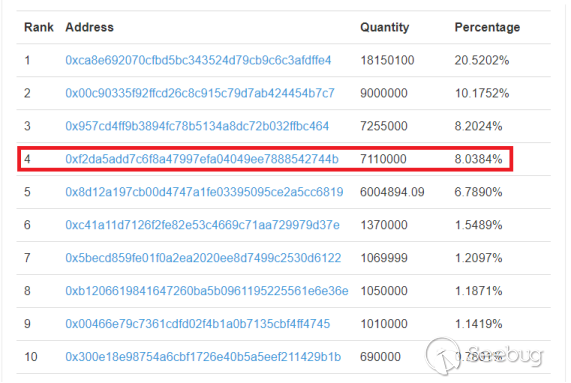The height and width of the screenshot is (383, 571).
Task: Click the quantity 7110000 in highlighted row
Action: [383, 159]
